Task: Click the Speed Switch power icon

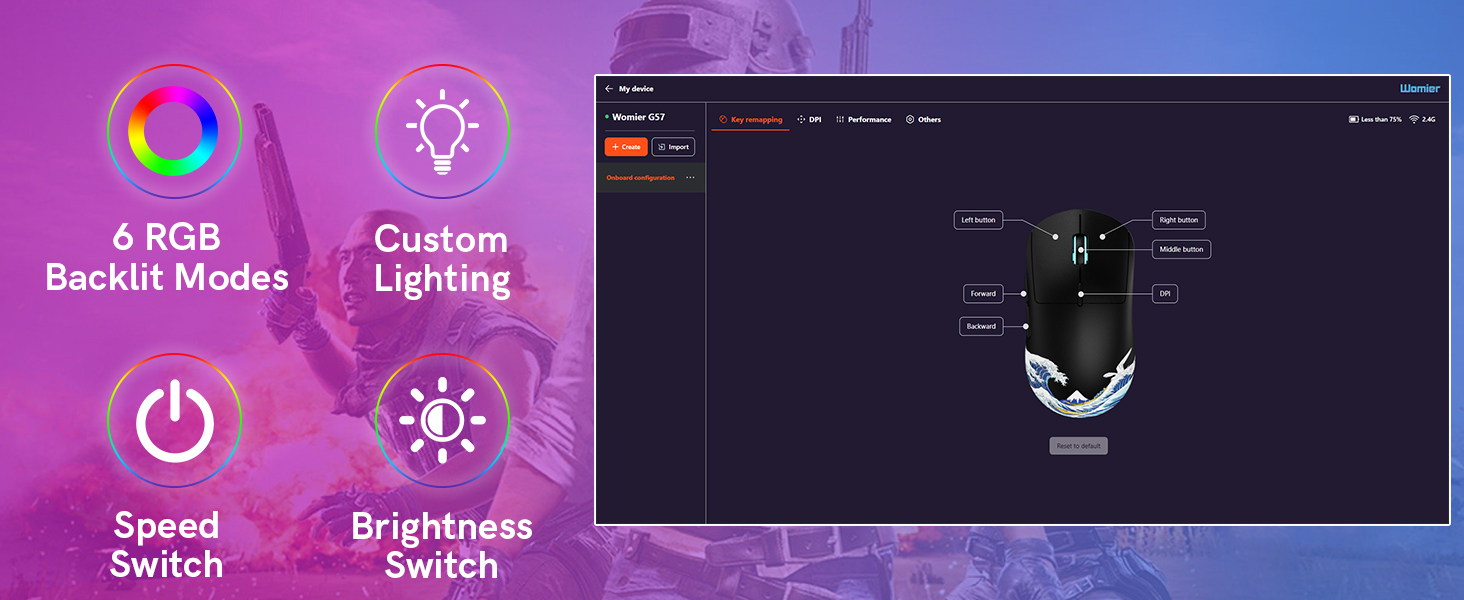Action: [174, 420]
